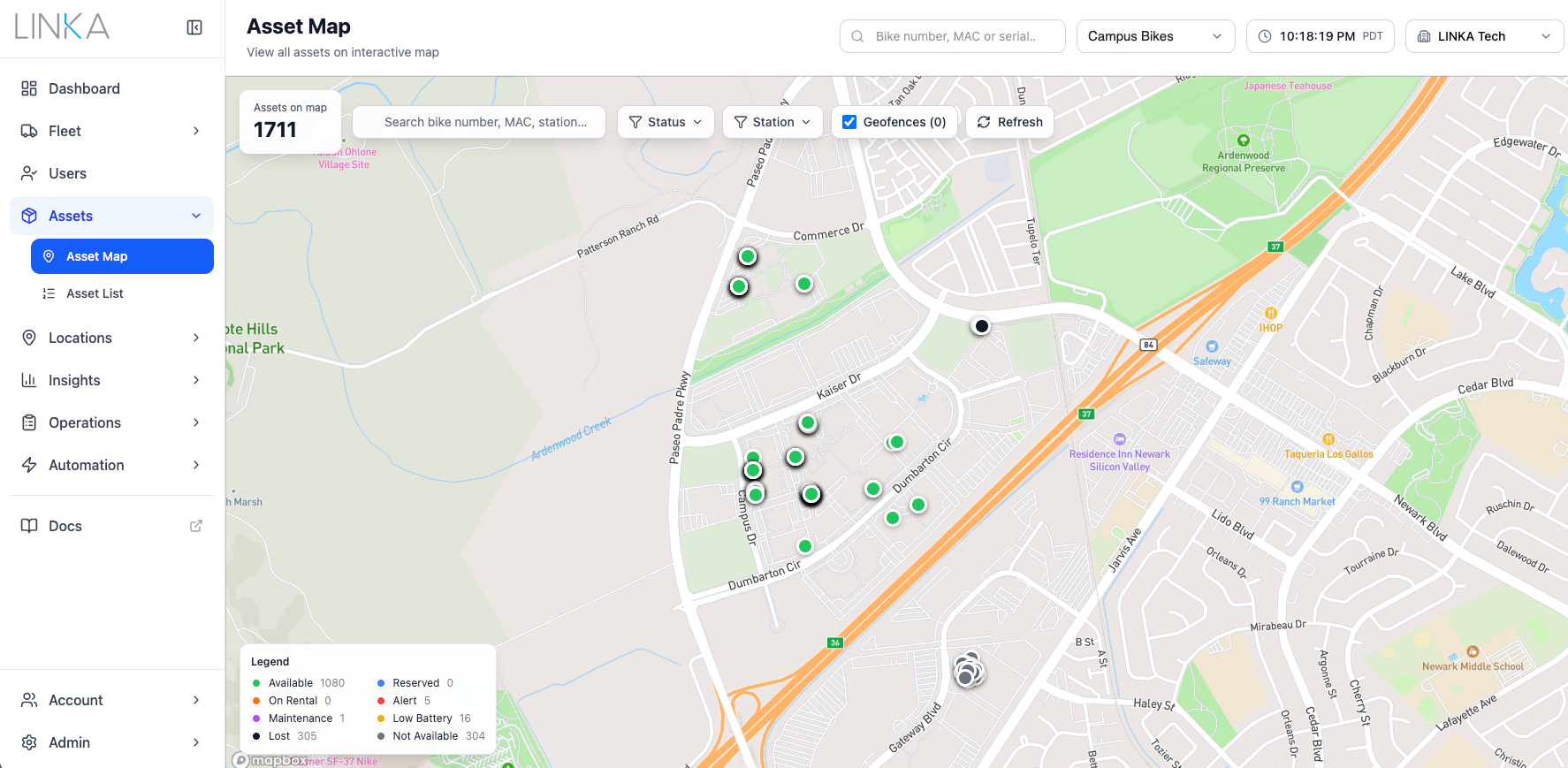Click the Fleet truck icon
Viewport: 1568px width, 768px height.
pyautogui.click(x=29, y=131)
